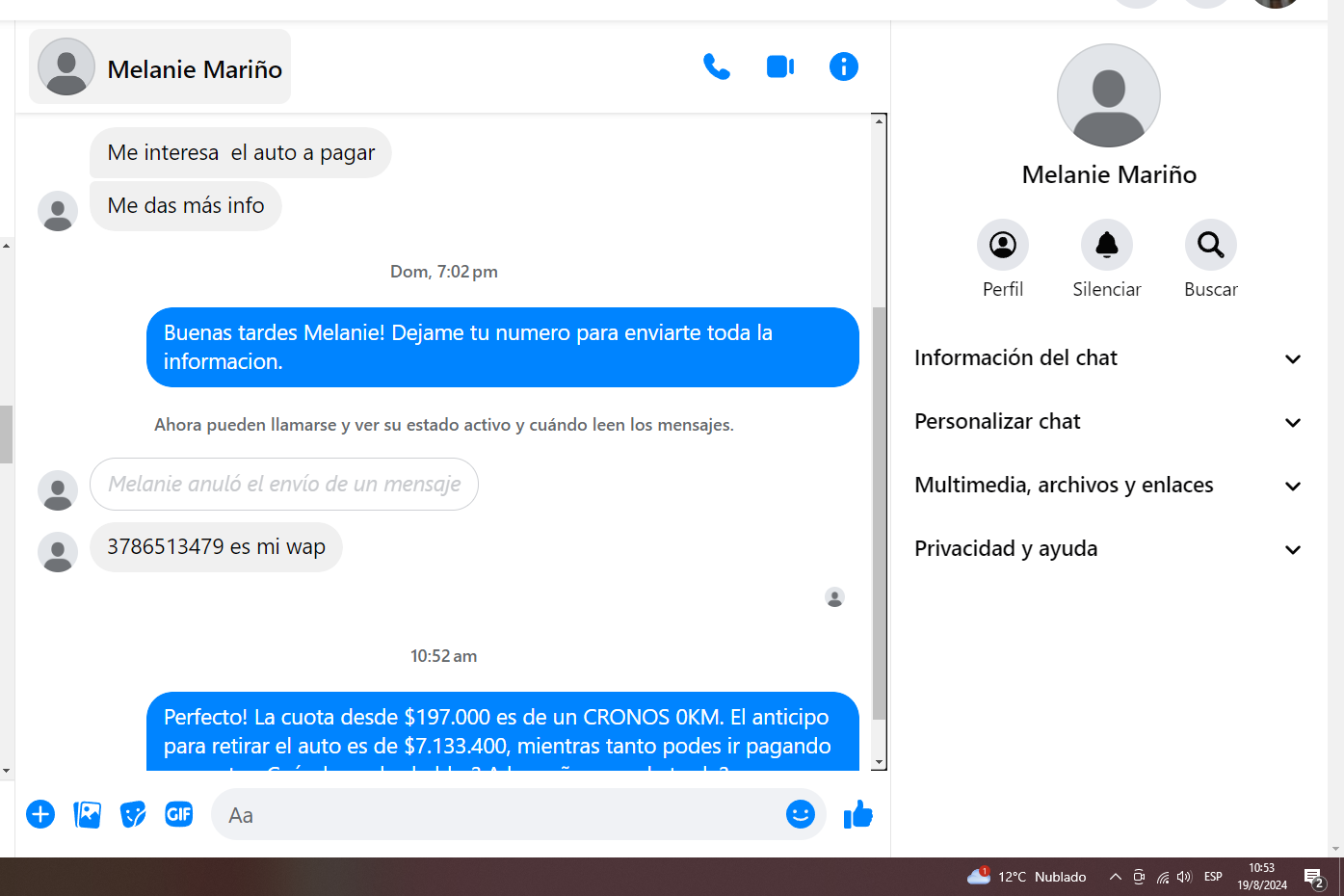Expand Personalizar chat section
Viewport: 1344px width, 896px height.
point(1108,422)
